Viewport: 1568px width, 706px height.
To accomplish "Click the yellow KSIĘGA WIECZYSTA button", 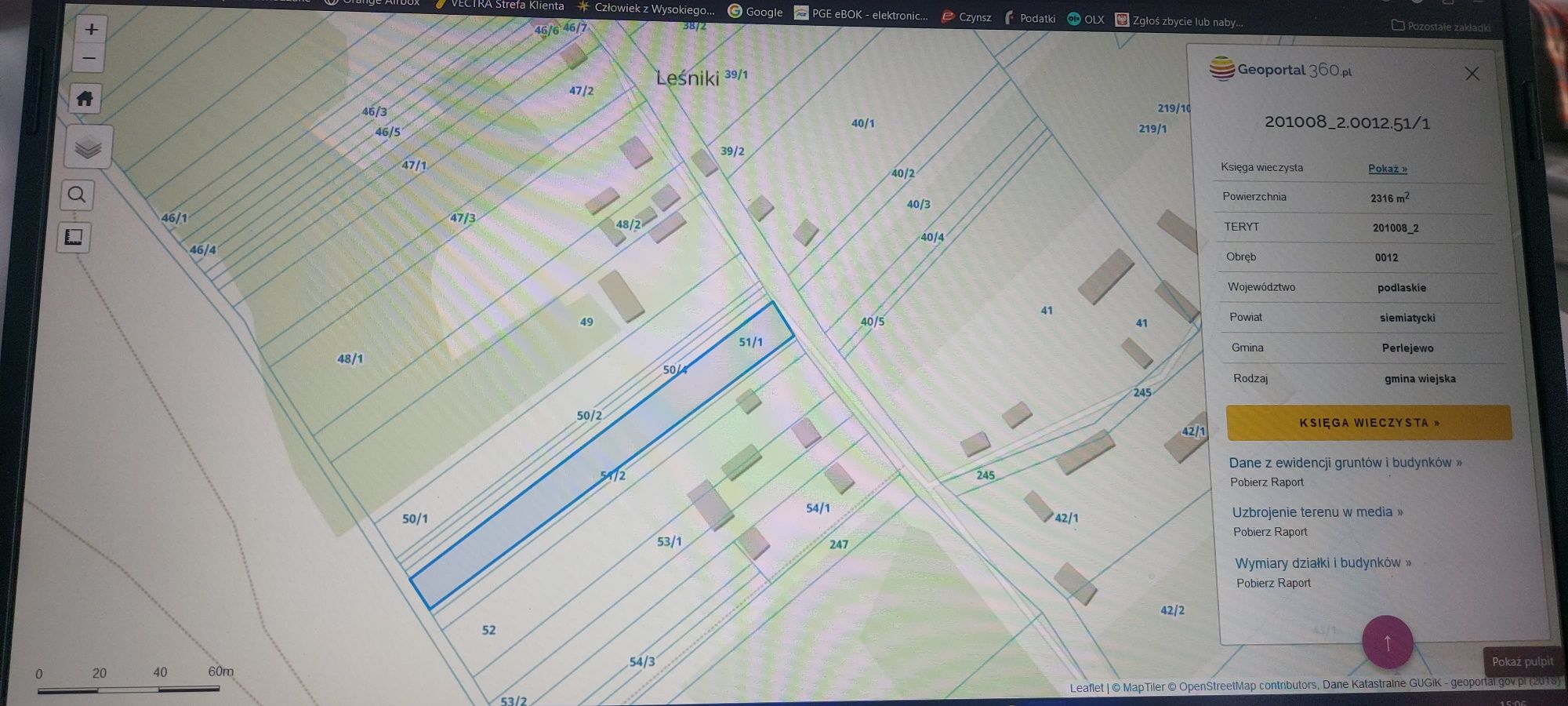I will [1368, 423].
